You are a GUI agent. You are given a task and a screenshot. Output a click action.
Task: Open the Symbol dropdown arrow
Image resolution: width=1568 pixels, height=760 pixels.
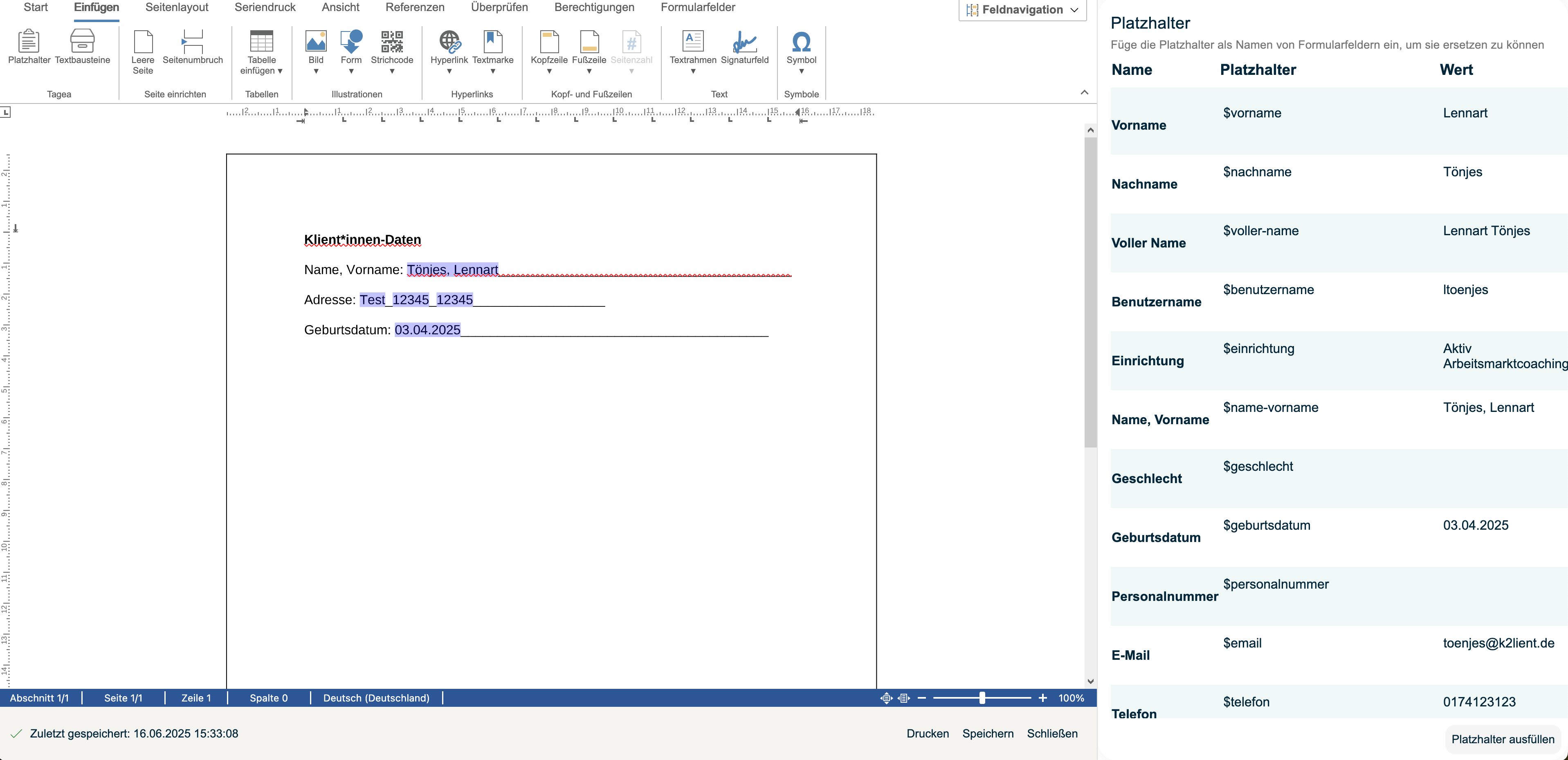(801, 71)
